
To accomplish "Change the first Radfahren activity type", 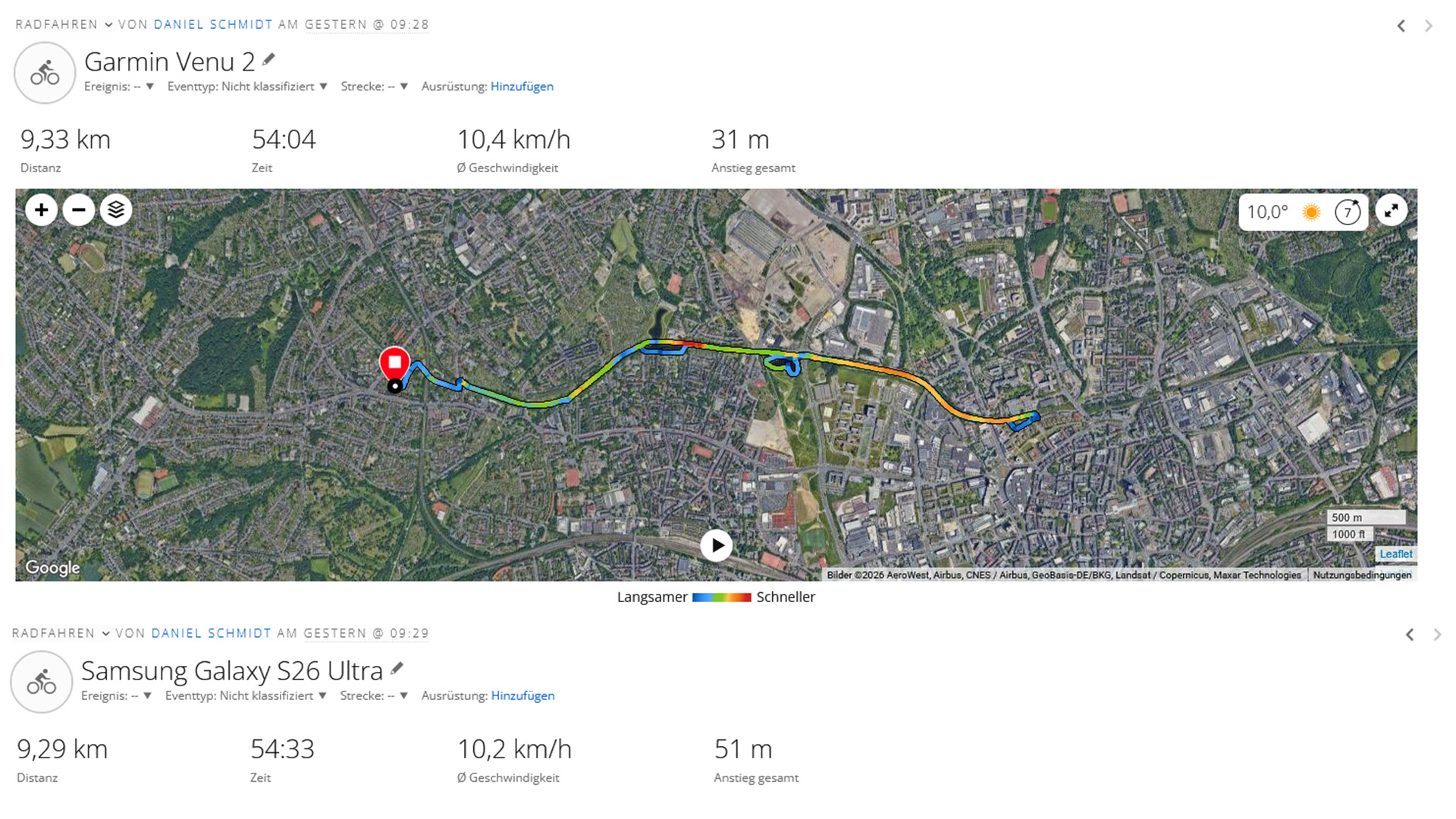I will (64, 24).
